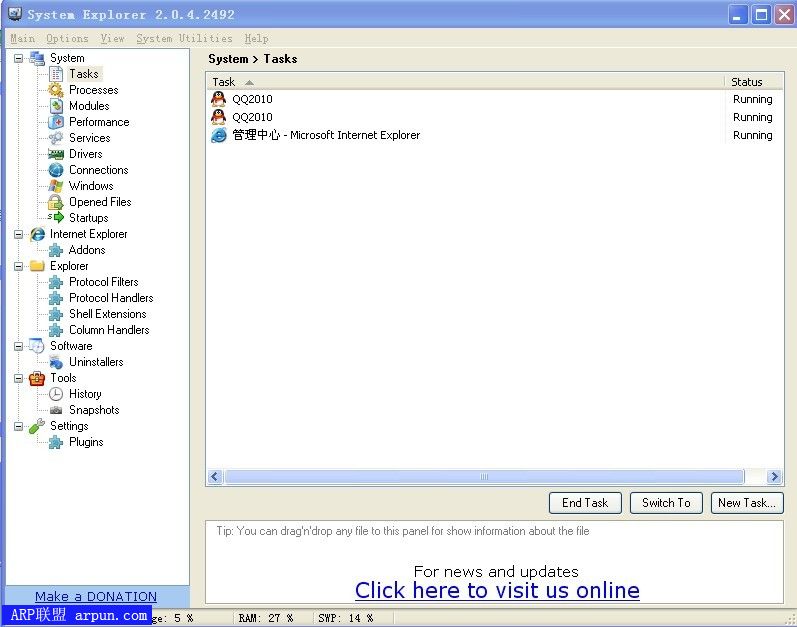Select the Connections tree label
This screenshot has height=627, width=797.
click(99, 170)
